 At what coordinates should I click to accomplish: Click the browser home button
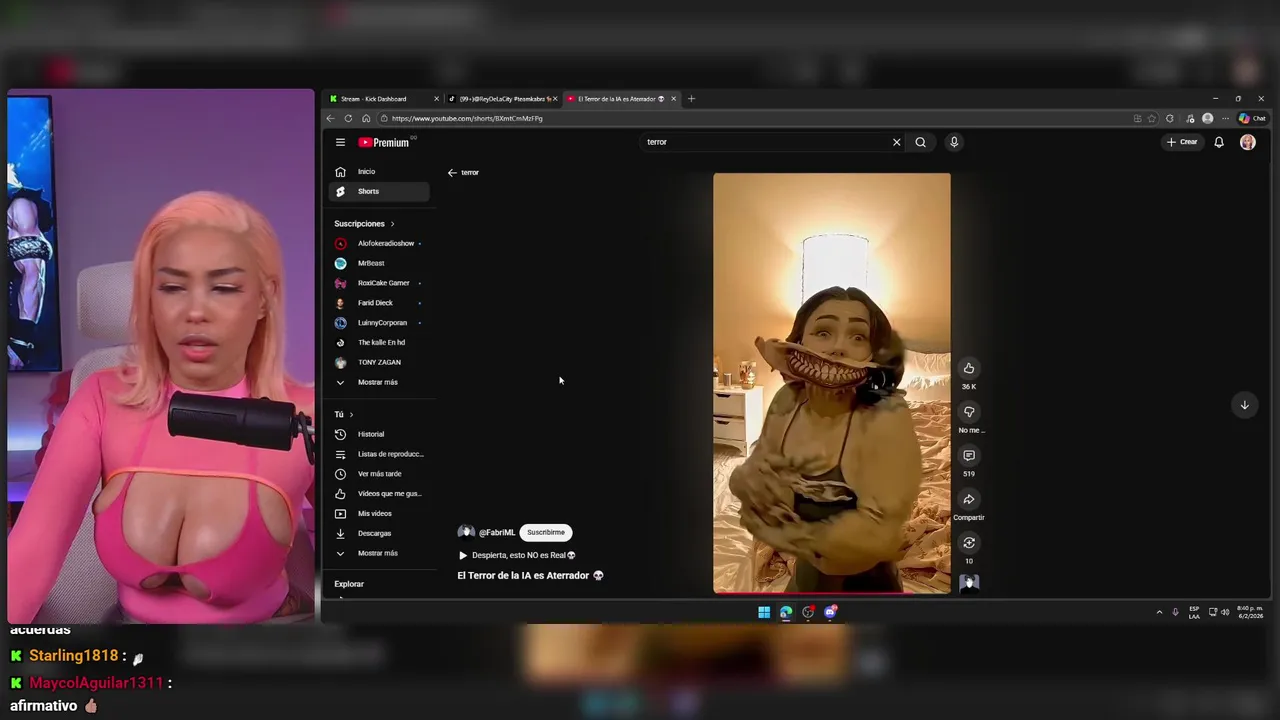click(366, 118)
